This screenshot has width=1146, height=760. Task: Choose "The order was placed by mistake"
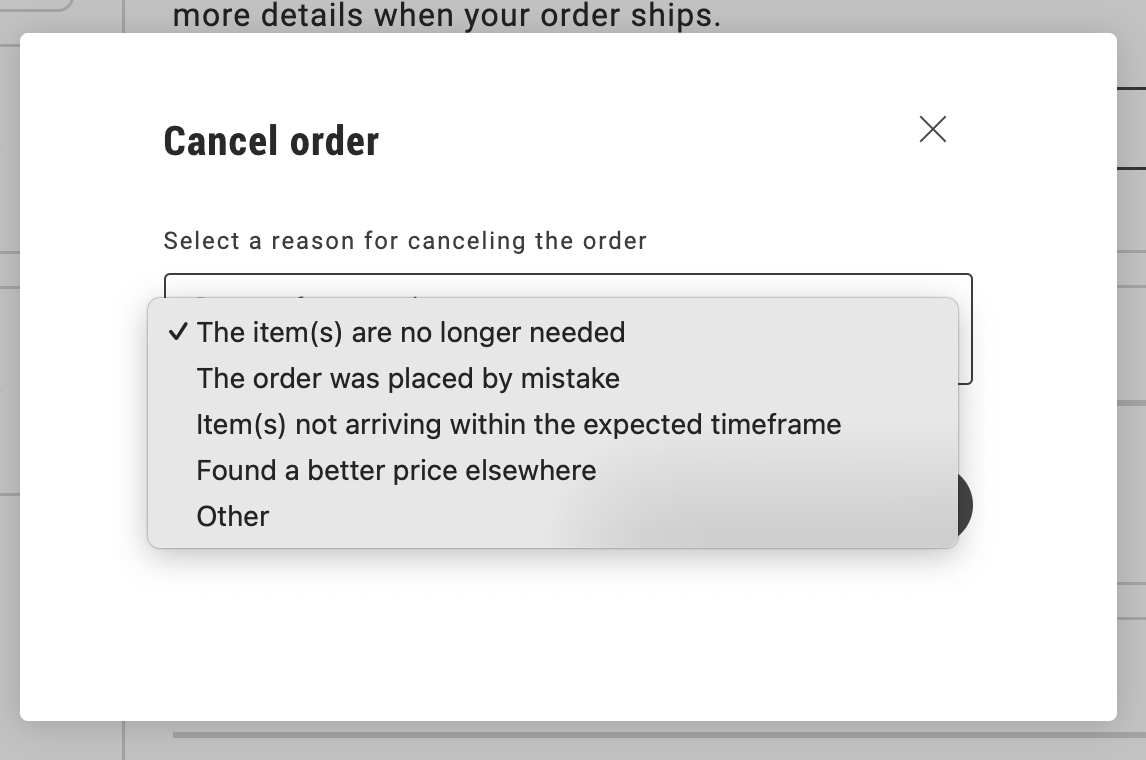point(408,378)
